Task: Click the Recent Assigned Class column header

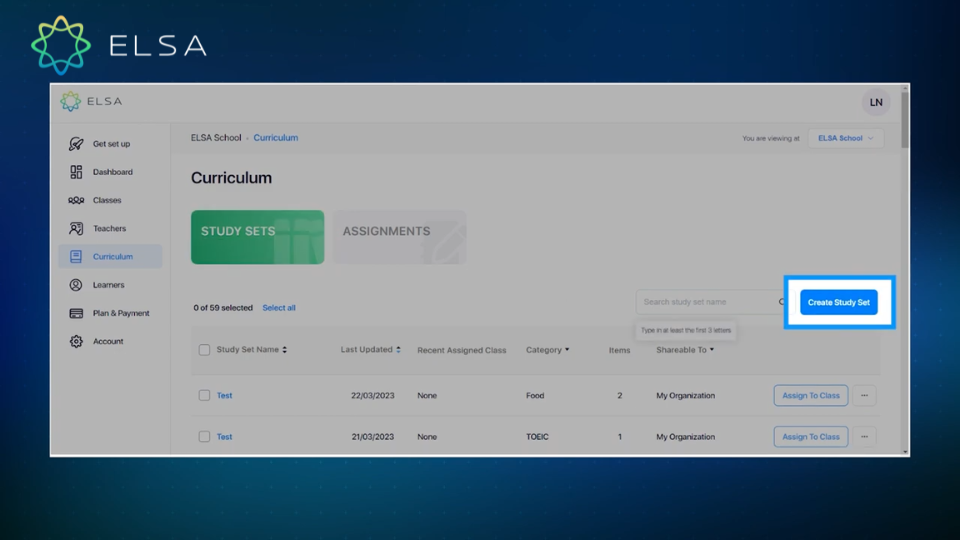Action: pyautogui.click(x=462, y=350)
